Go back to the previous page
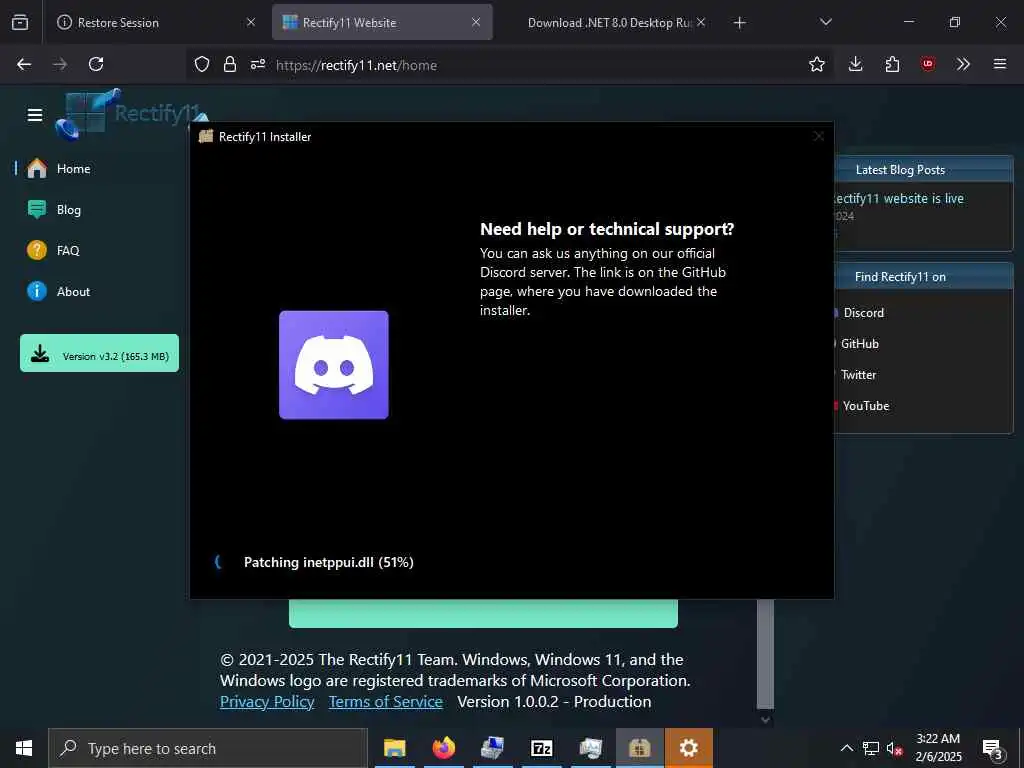1024x768 pixels. point(24,64)
